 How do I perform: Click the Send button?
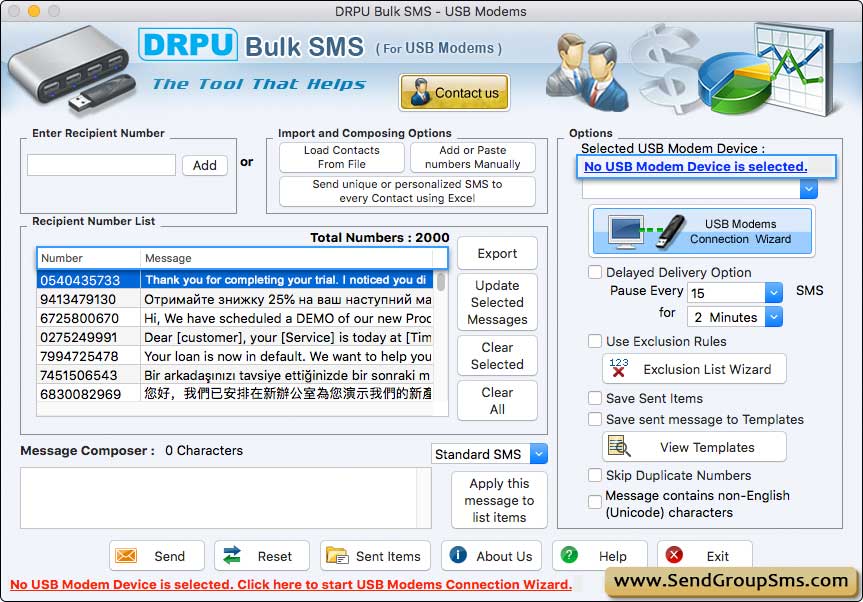157,556
